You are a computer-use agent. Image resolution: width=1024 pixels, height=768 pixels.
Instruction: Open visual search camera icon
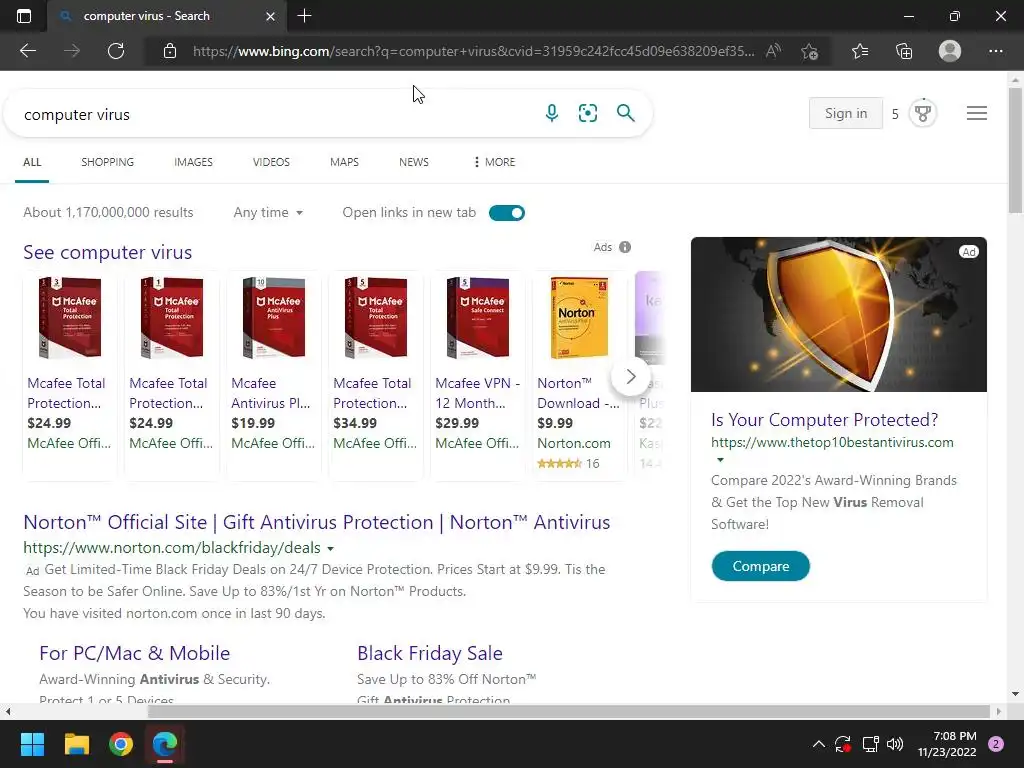588,114
